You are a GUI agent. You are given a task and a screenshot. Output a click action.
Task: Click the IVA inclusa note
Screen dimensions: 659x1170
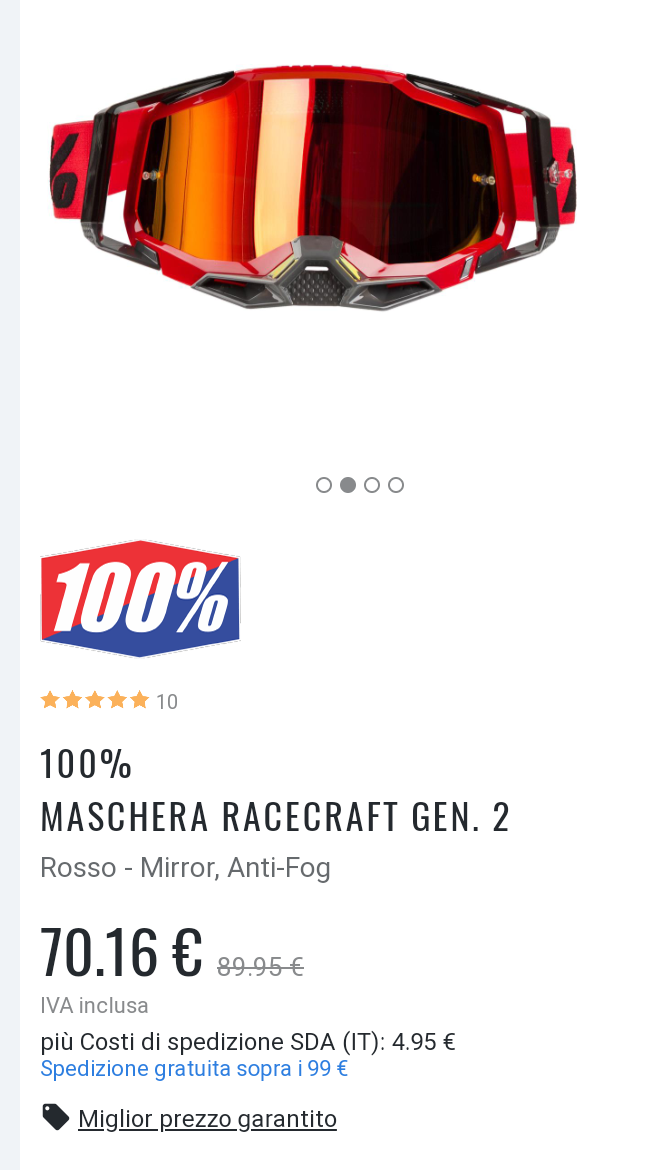[94, 1006]
